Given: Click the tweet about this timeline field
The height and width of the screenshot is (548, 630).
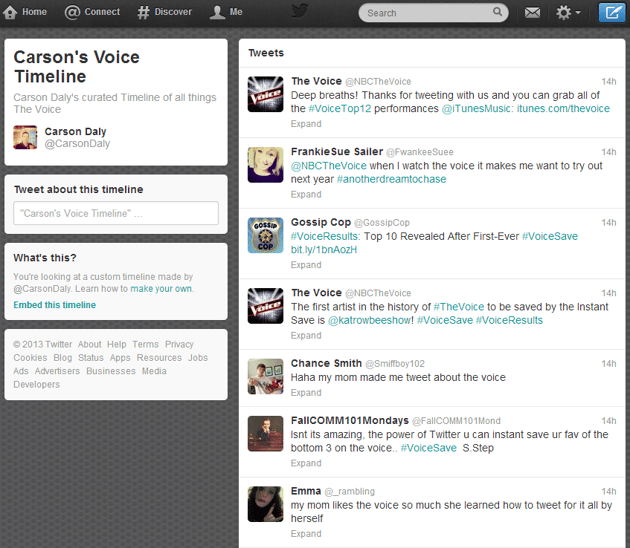Looking at the screenshot, I should click(116, 213).
